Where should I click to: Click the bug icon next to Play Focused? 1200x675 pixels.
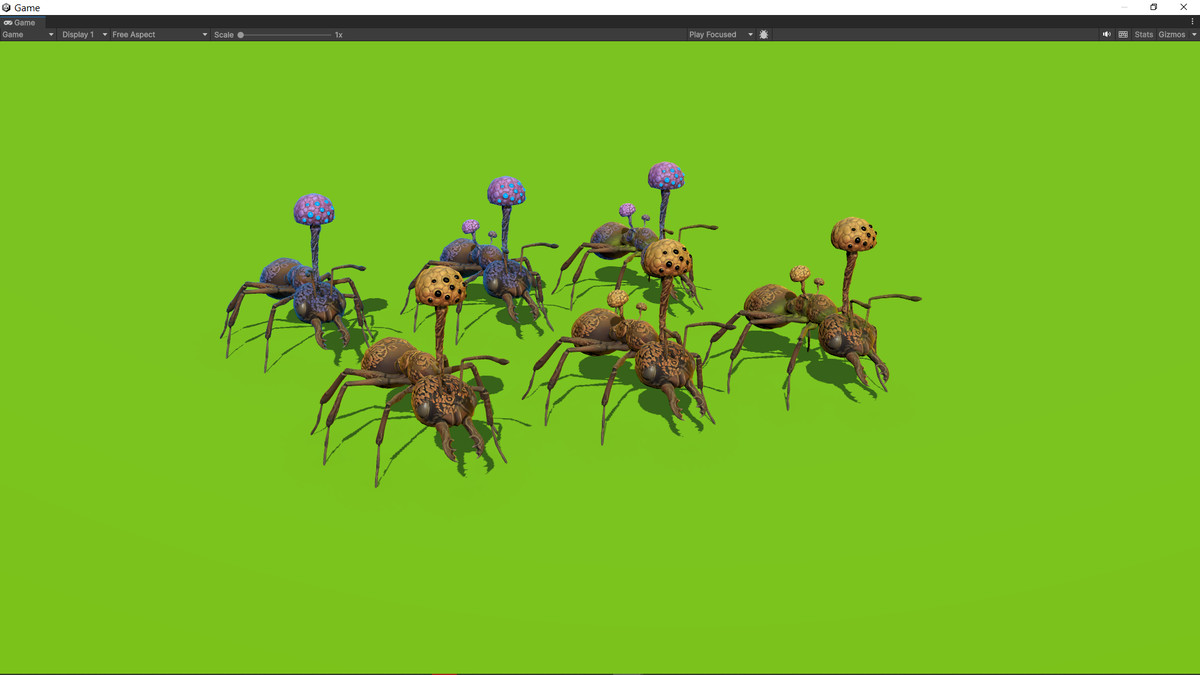coord(763,34)
